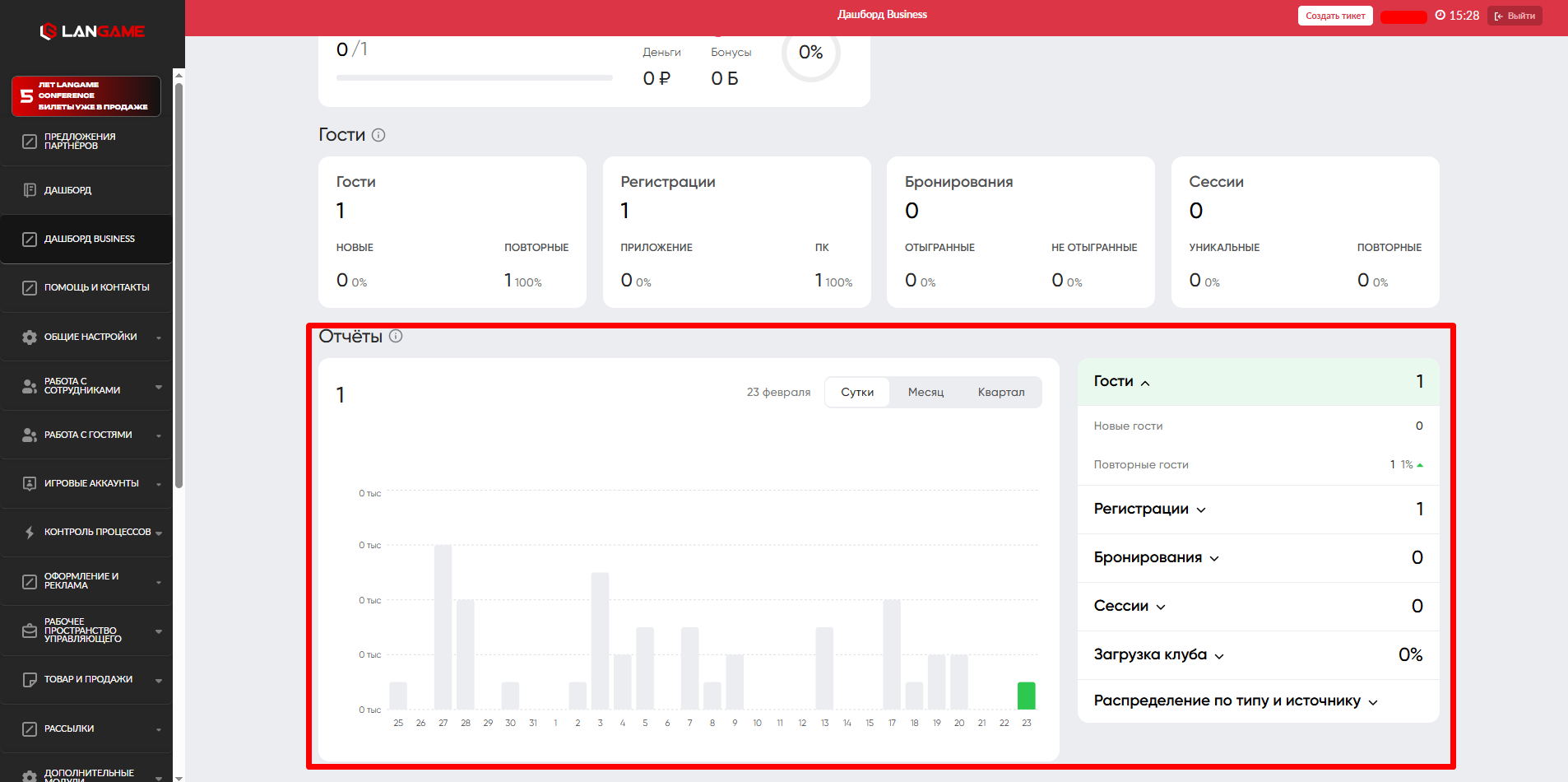The height and width of the screenshot is (782, 1568).
Task: Click the Выйти logout button
Action: (1514, 16)
